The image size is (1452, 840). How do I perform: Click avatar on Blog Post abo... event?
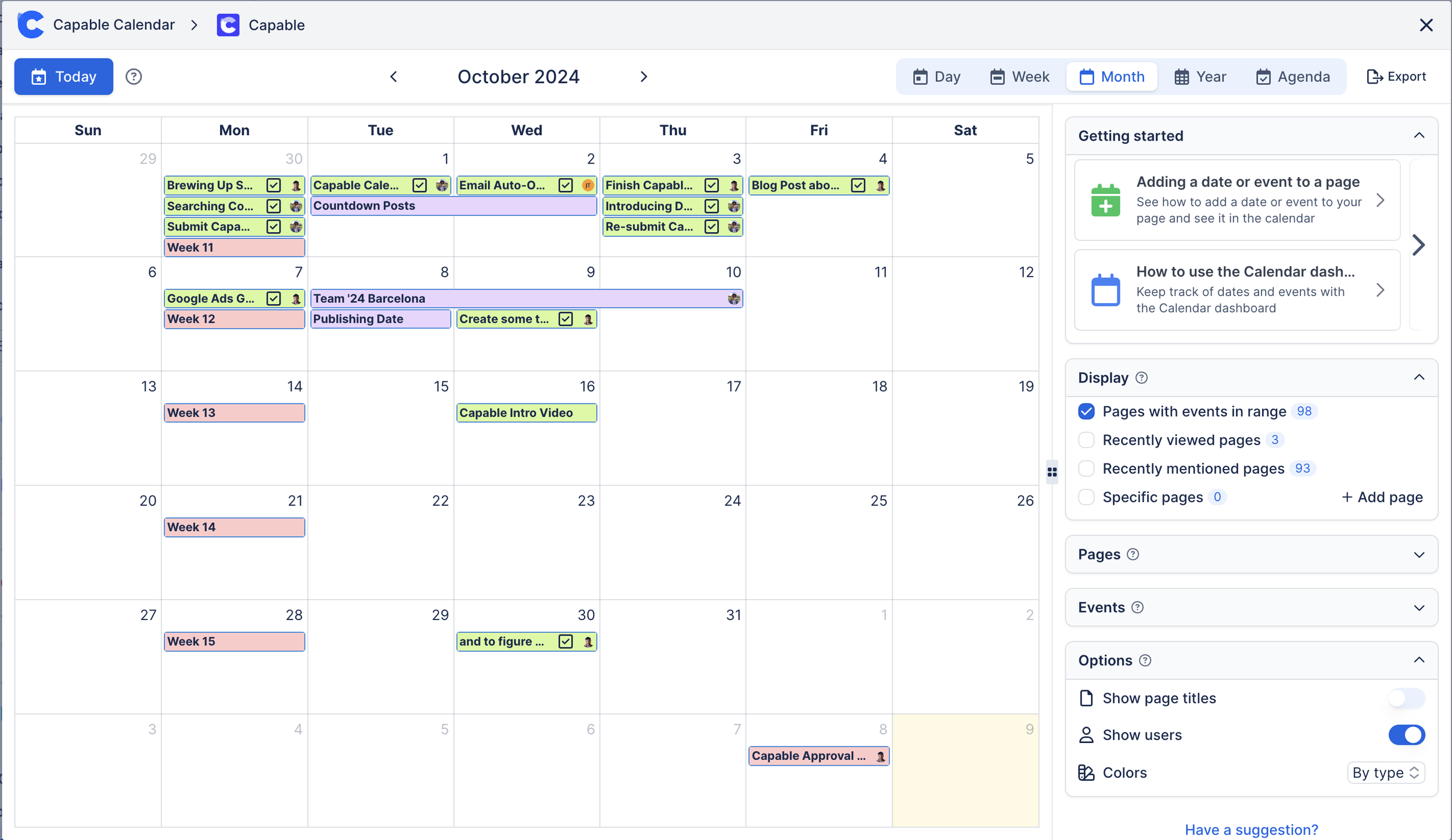(x=880, y=185)
